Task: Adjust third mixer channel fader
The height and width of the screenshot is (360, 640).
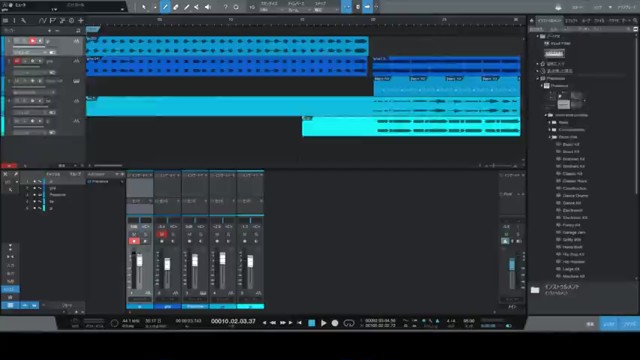Action: 195,260
